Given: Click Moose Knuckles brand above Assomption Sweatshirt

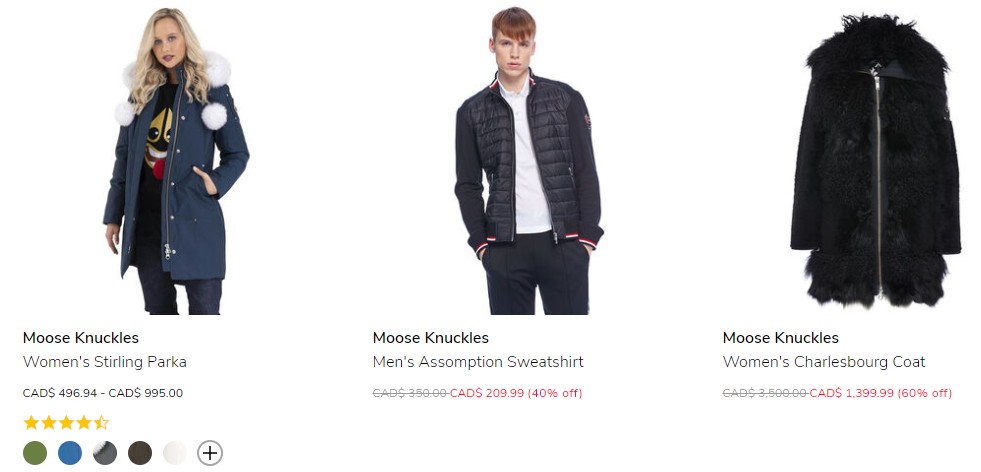Looking at the screenshot, I should 430,338.
